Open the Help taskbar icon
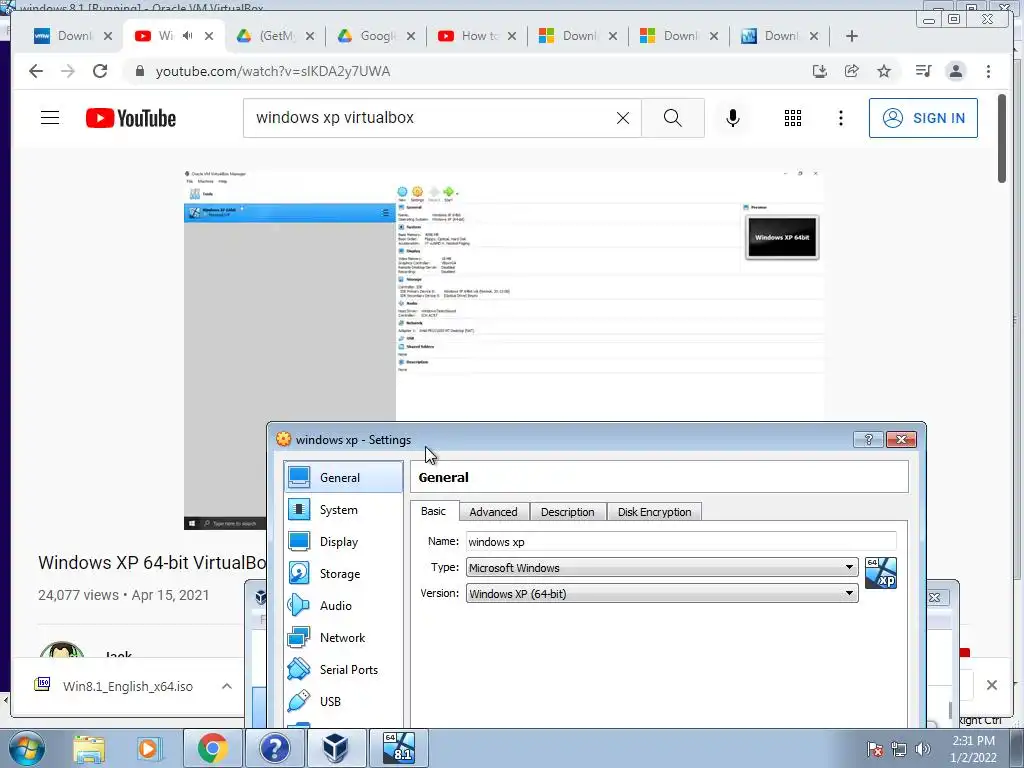 [274, 748]
